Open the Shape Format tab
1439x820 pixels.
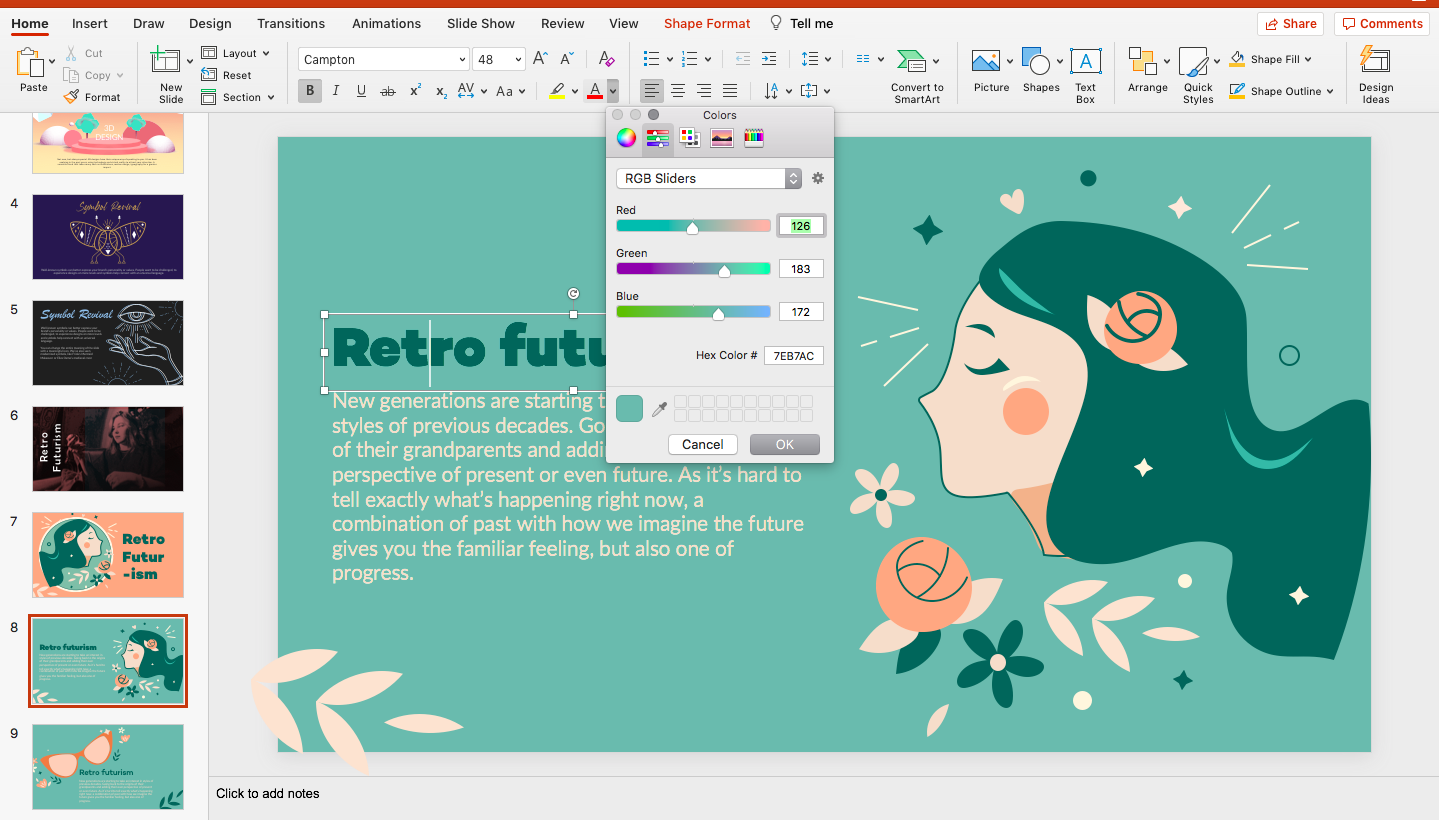pos(707,23)
